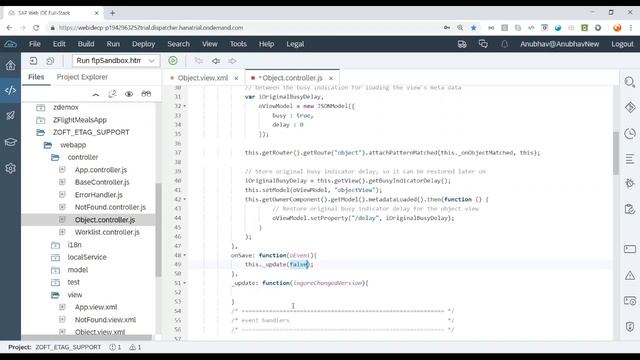Open the rocket storyboard perspective icon
Viewport: 640px width, 360px height.
pyautogui.click(x=10, y=116)
